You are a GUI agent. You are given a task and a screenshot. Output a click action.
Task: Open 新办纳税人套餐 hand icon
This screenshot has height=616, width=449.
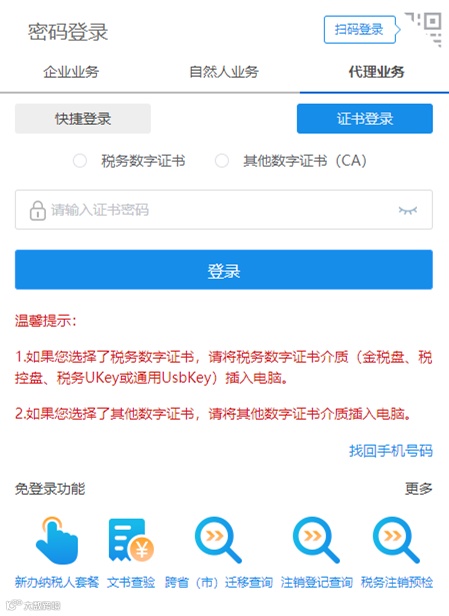(57, 540)
